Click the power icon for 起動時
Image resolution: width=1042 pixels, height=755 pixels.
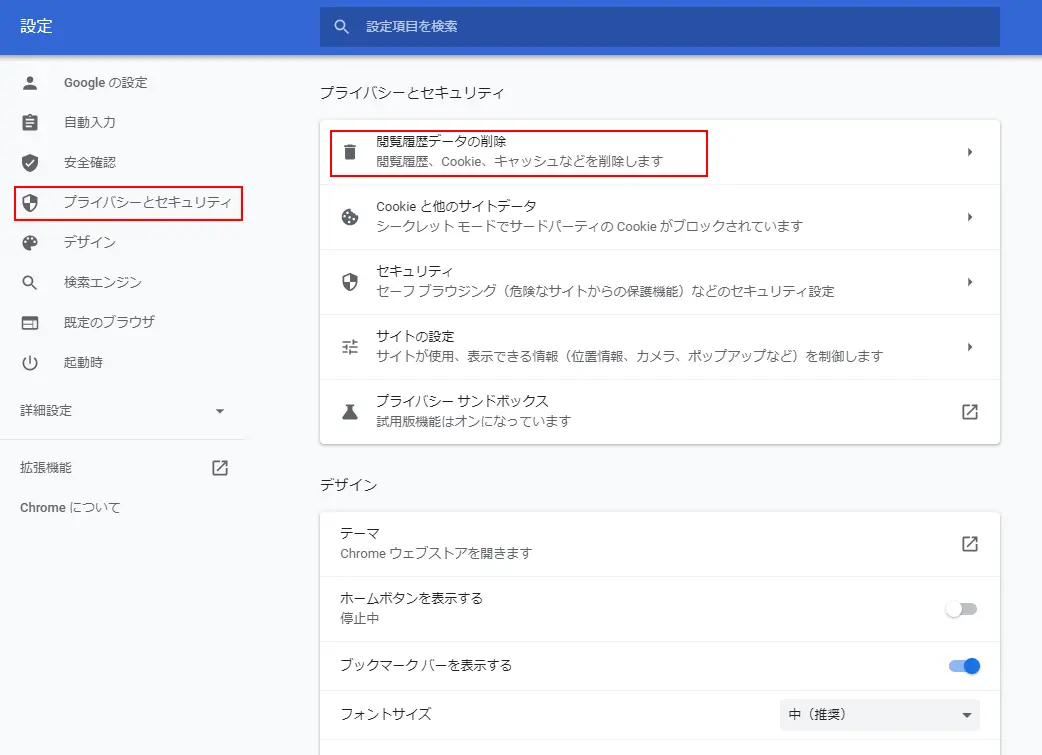click(x=30, y=363)
